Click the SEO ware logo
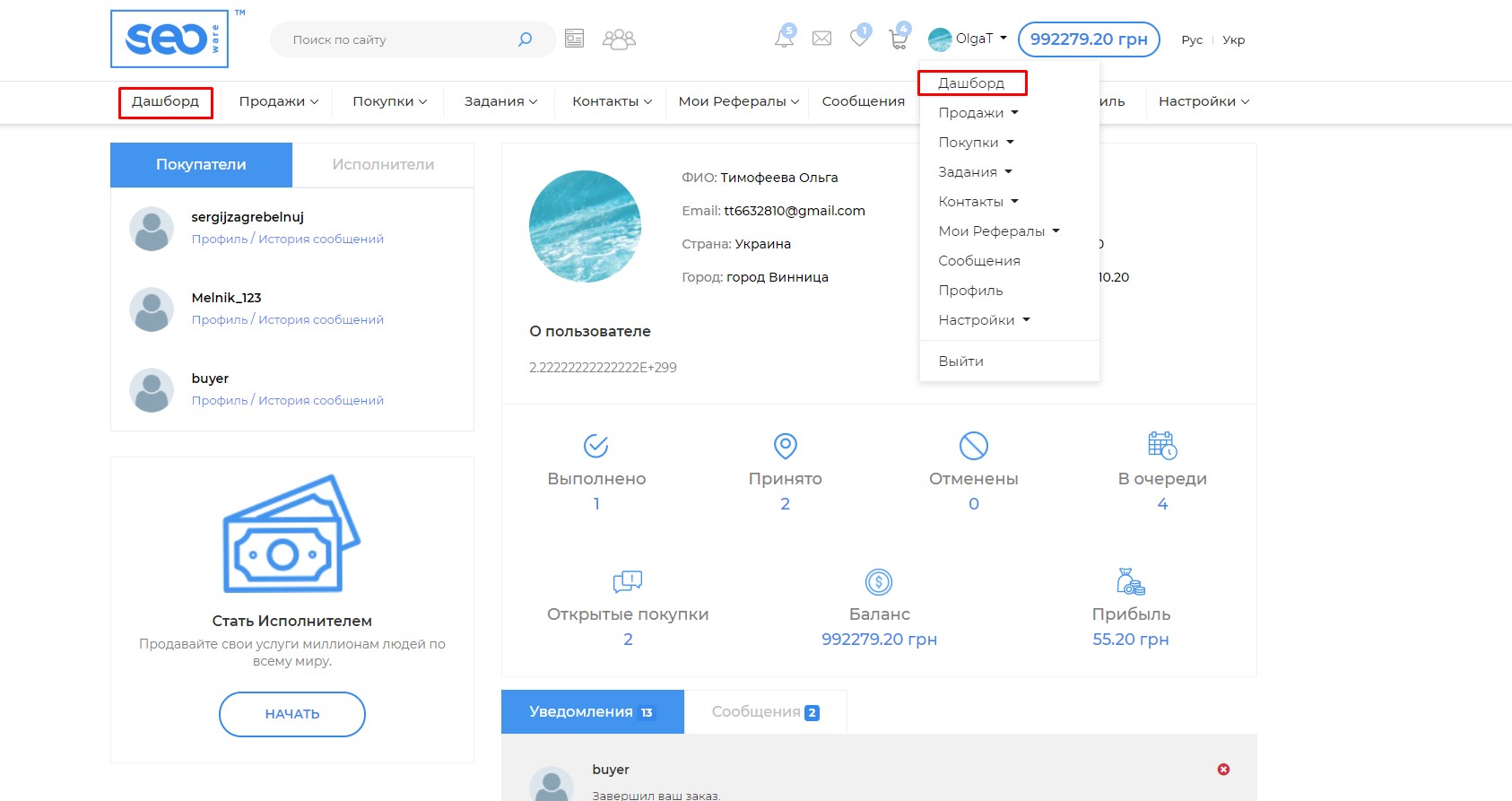The width and height of the screenshot is (1512, 801). pyautogui.click(x=169, y=39)
